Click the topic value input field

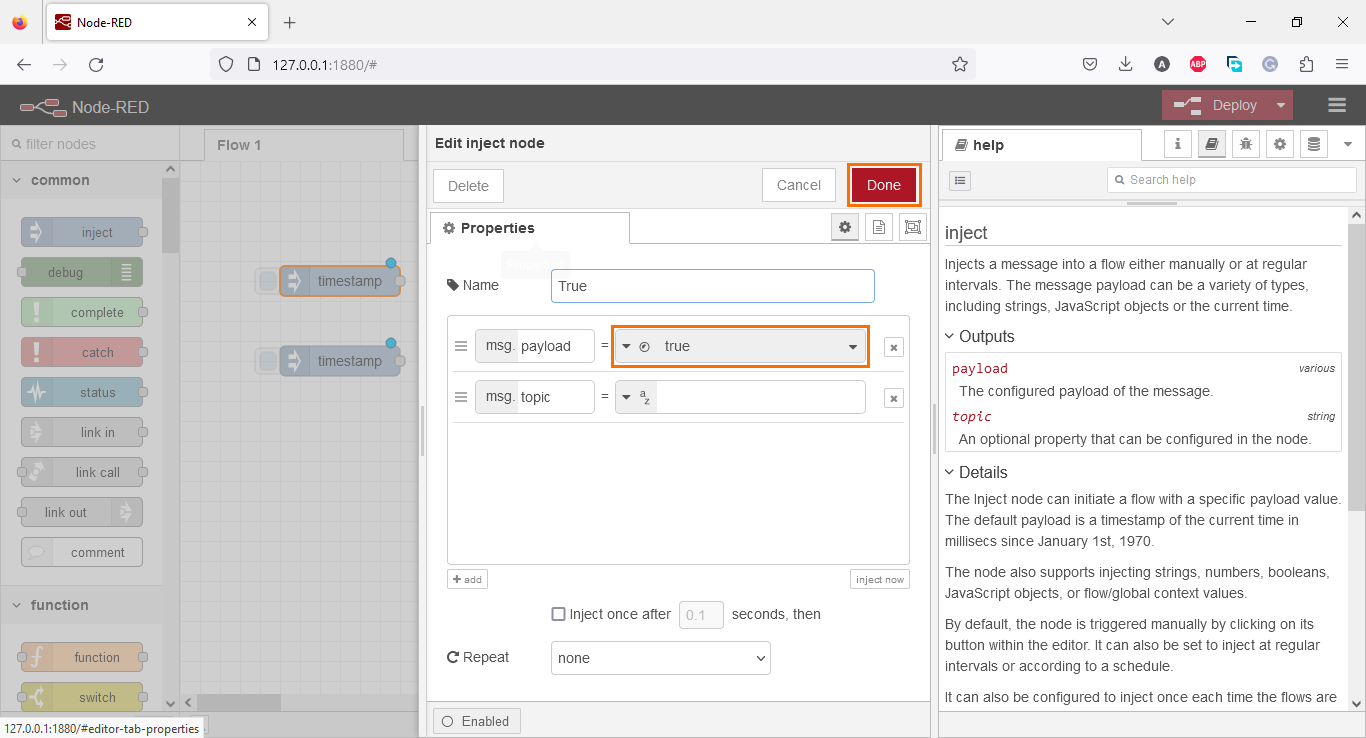point(761,397)
